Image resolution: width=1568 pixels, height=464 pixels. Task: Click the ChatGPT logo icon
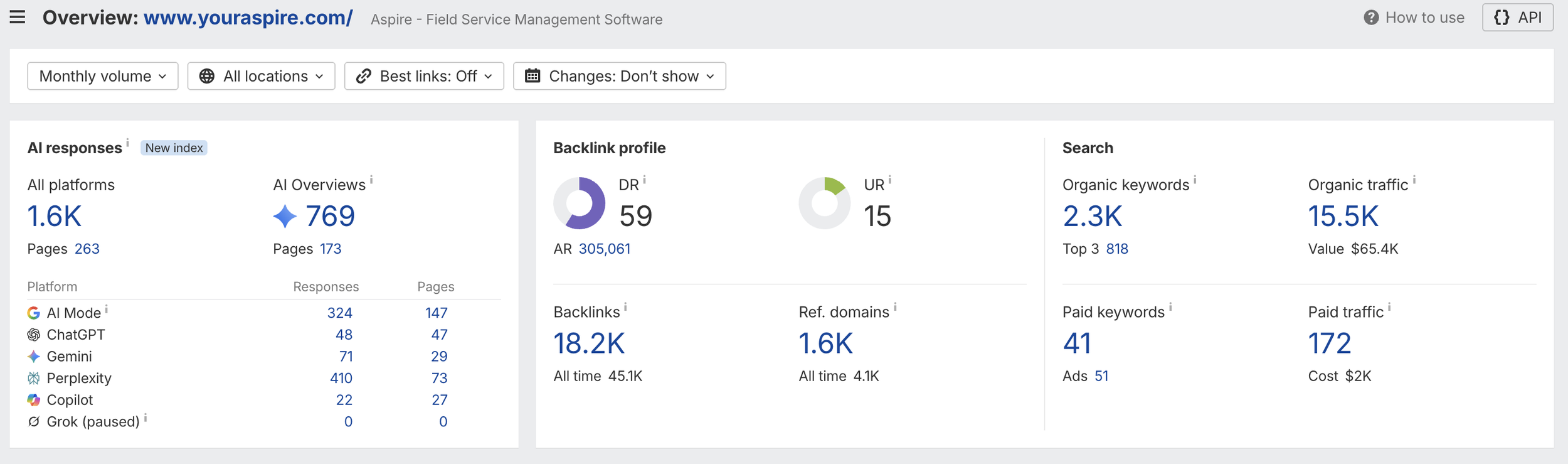point(34,335)
